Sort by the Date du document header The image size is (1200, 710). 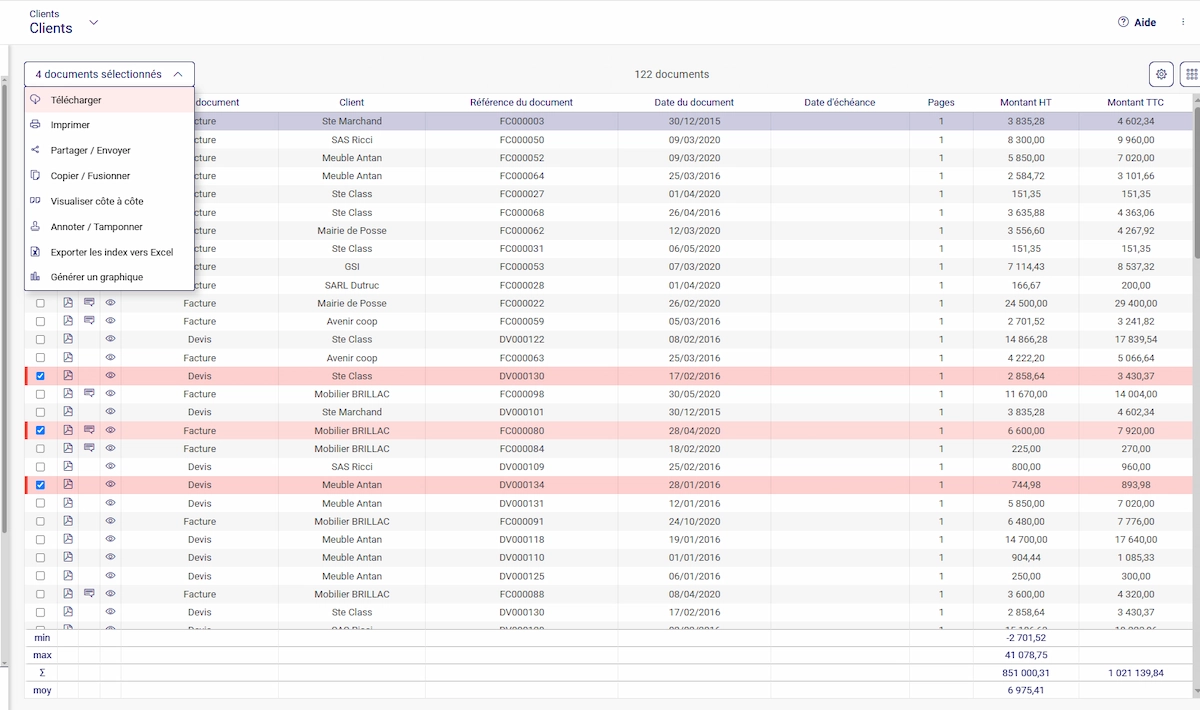[x=694, y=102]
